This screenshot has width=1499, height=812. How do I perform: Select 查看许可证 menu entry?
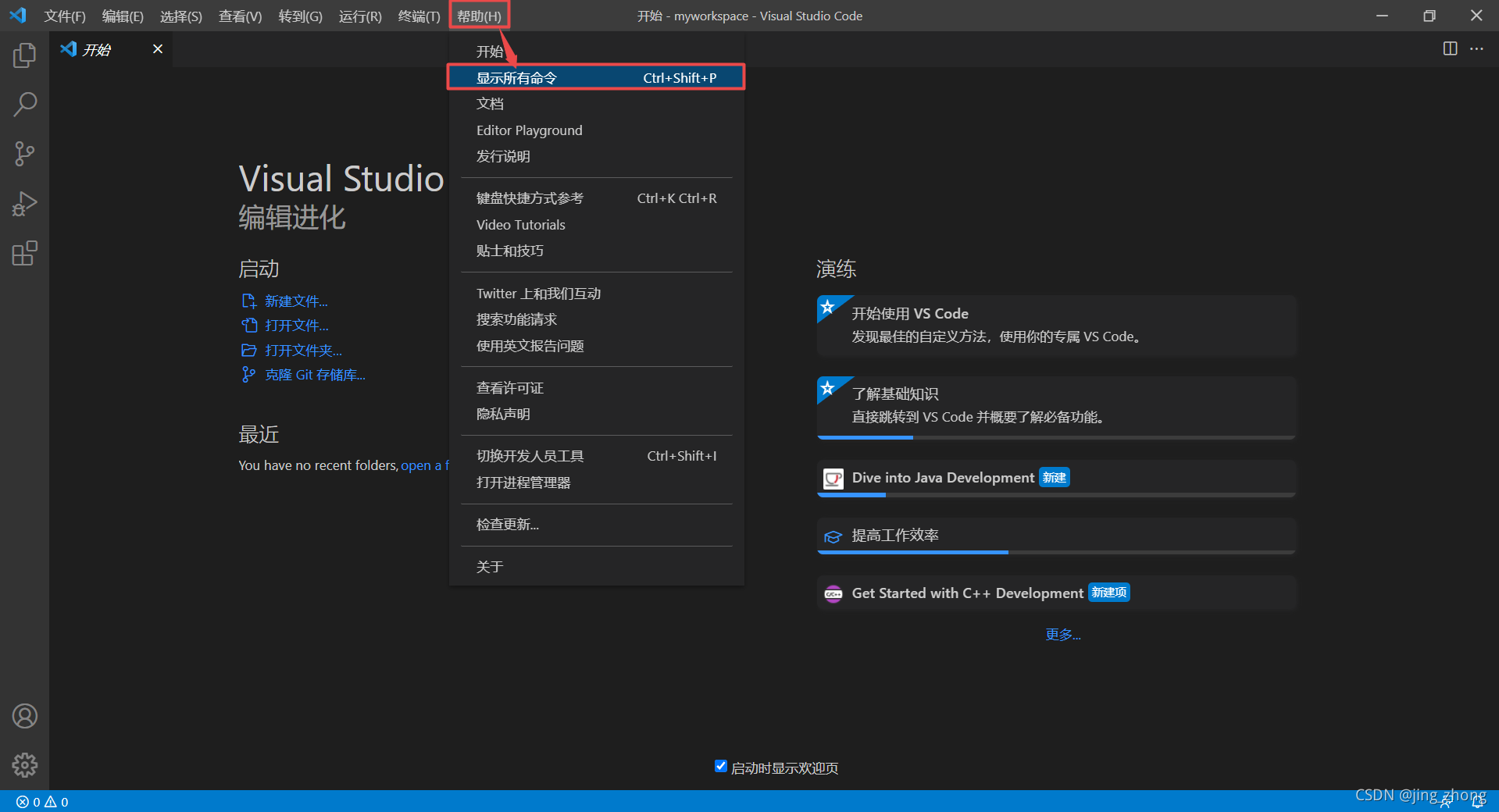click(597, 388)
